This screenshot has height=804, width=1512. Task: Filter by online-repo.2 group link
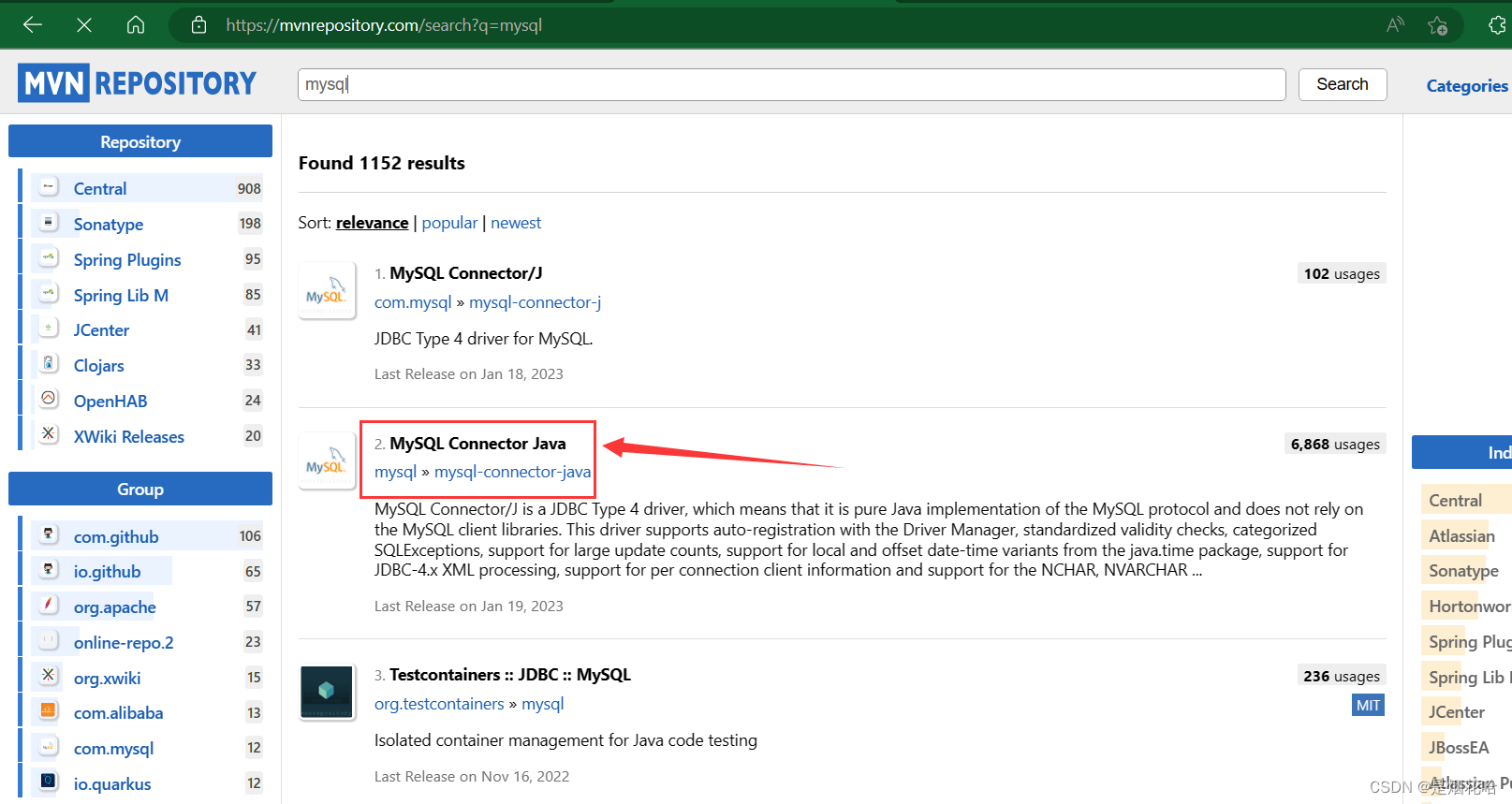coord(124,642)
